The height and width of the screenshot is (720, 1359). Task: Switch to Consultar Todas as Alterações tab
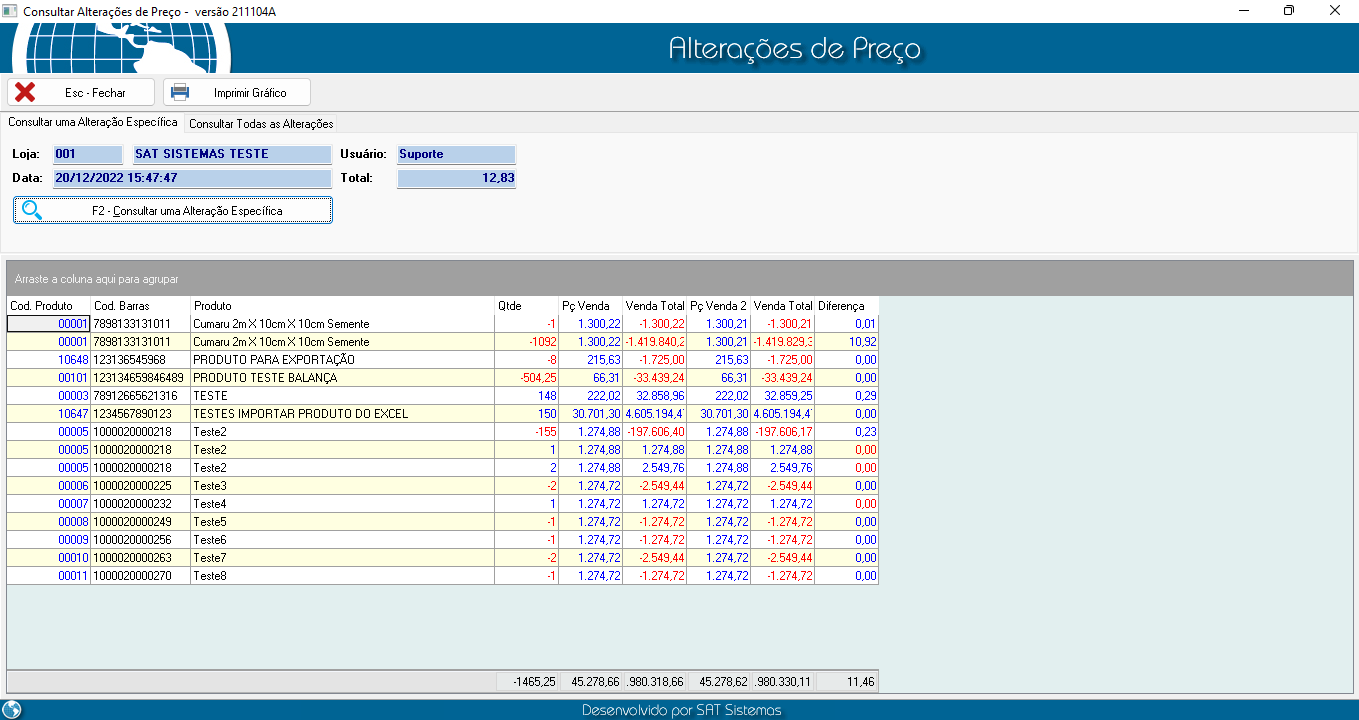(261, 124)
